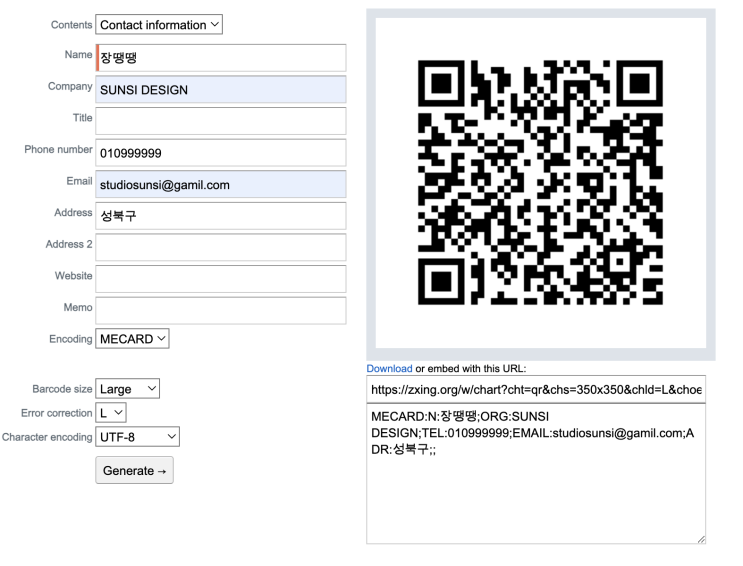Click the Barcode size label

[x=62, y=389]
